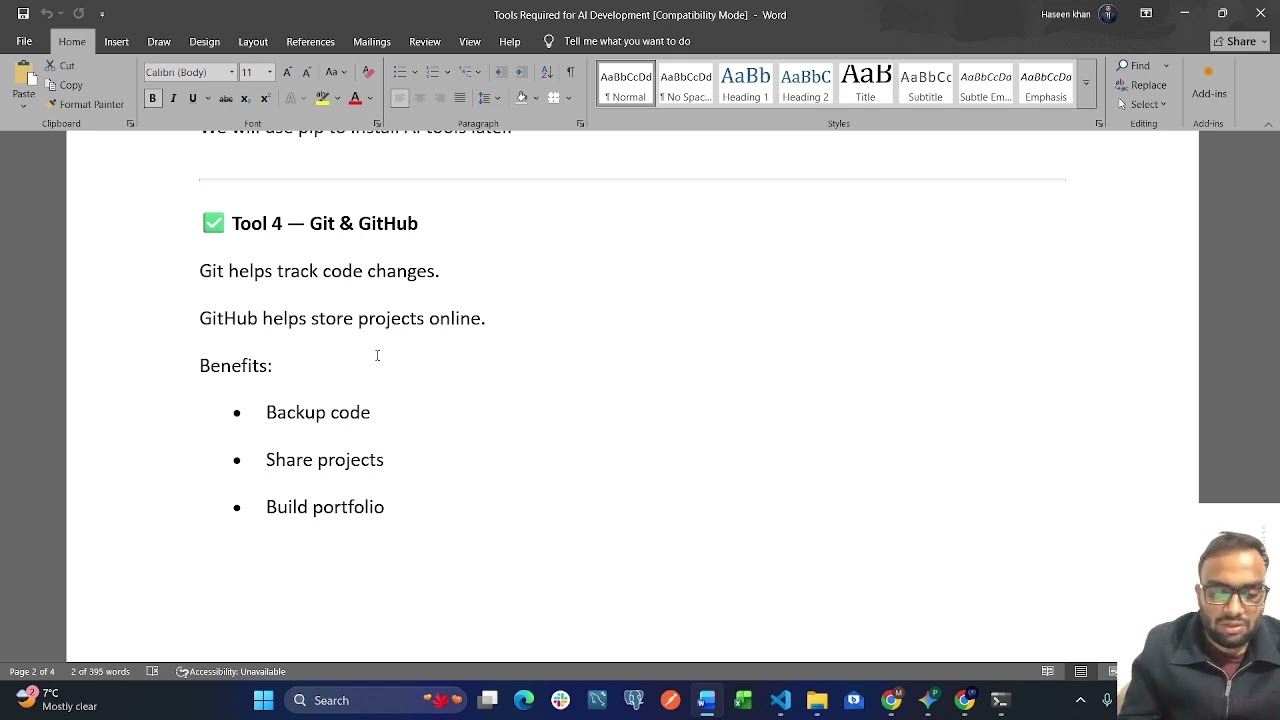The height and width of the screenshot is (720, 1280).
Task: Click the word count in status bar
Action: 100,672
